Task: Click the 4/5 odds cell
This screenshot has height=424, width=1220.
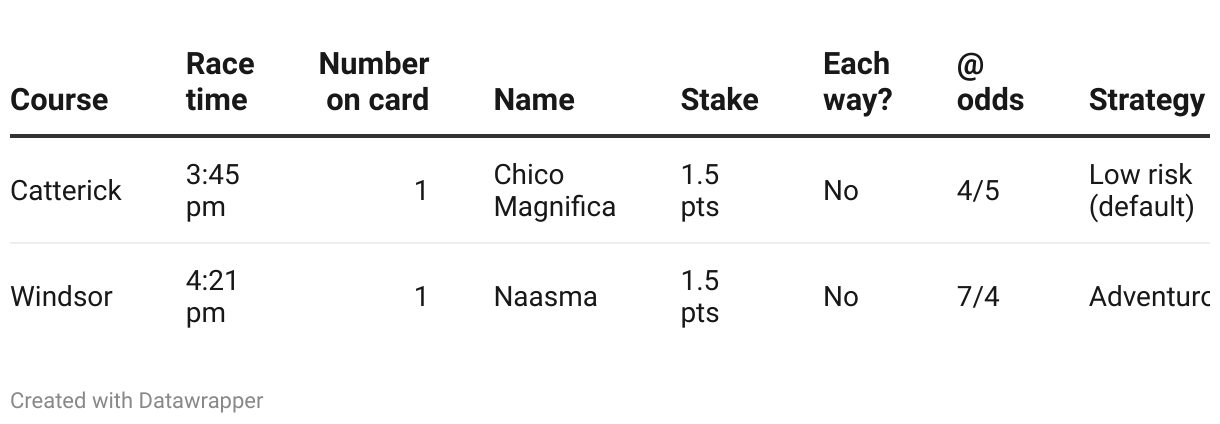Action: pos(977,191)
